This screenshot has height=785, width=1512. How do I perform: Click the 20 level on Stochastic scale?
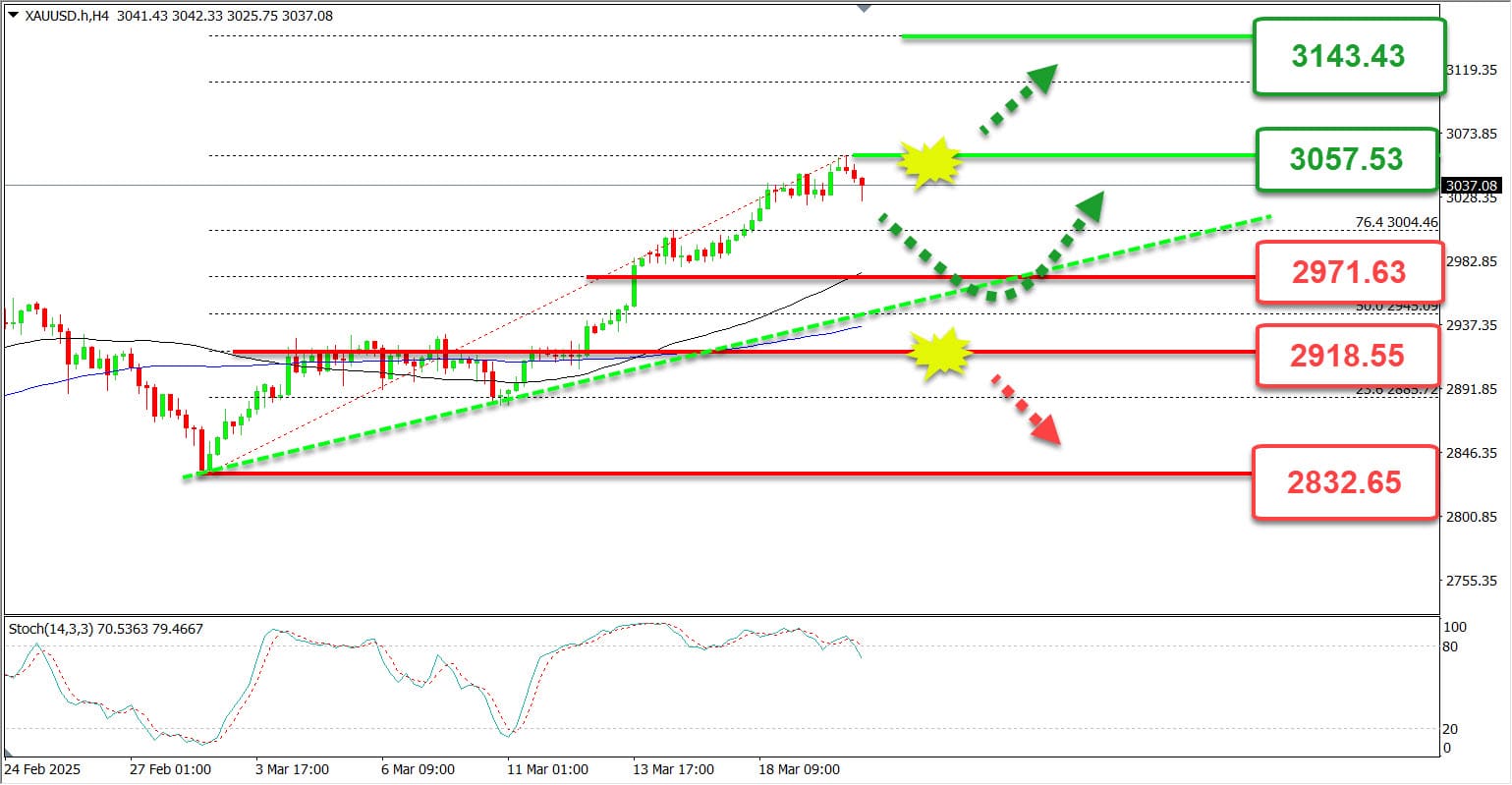point(1450,729)
